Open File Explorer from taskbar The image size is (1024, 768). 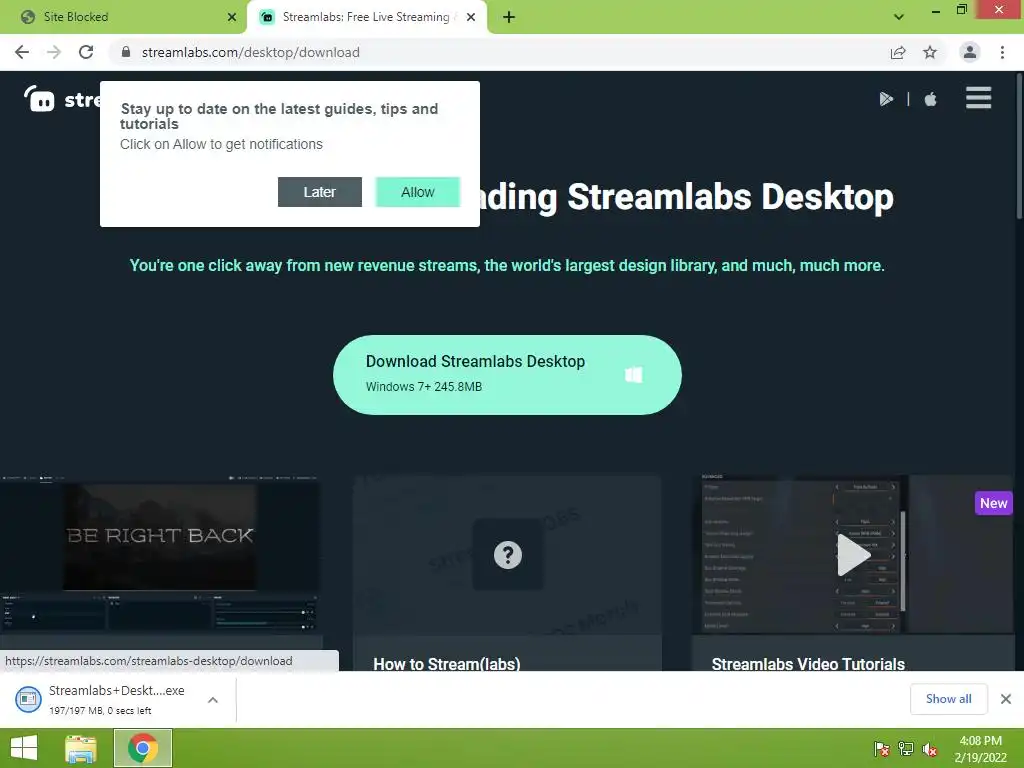81,748
